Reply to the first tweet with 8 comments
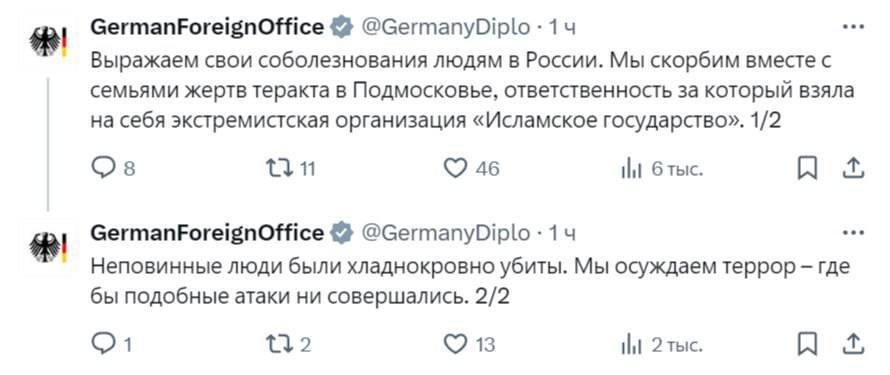The width and height of the screenshot is (890, 375). coord(114,168)
